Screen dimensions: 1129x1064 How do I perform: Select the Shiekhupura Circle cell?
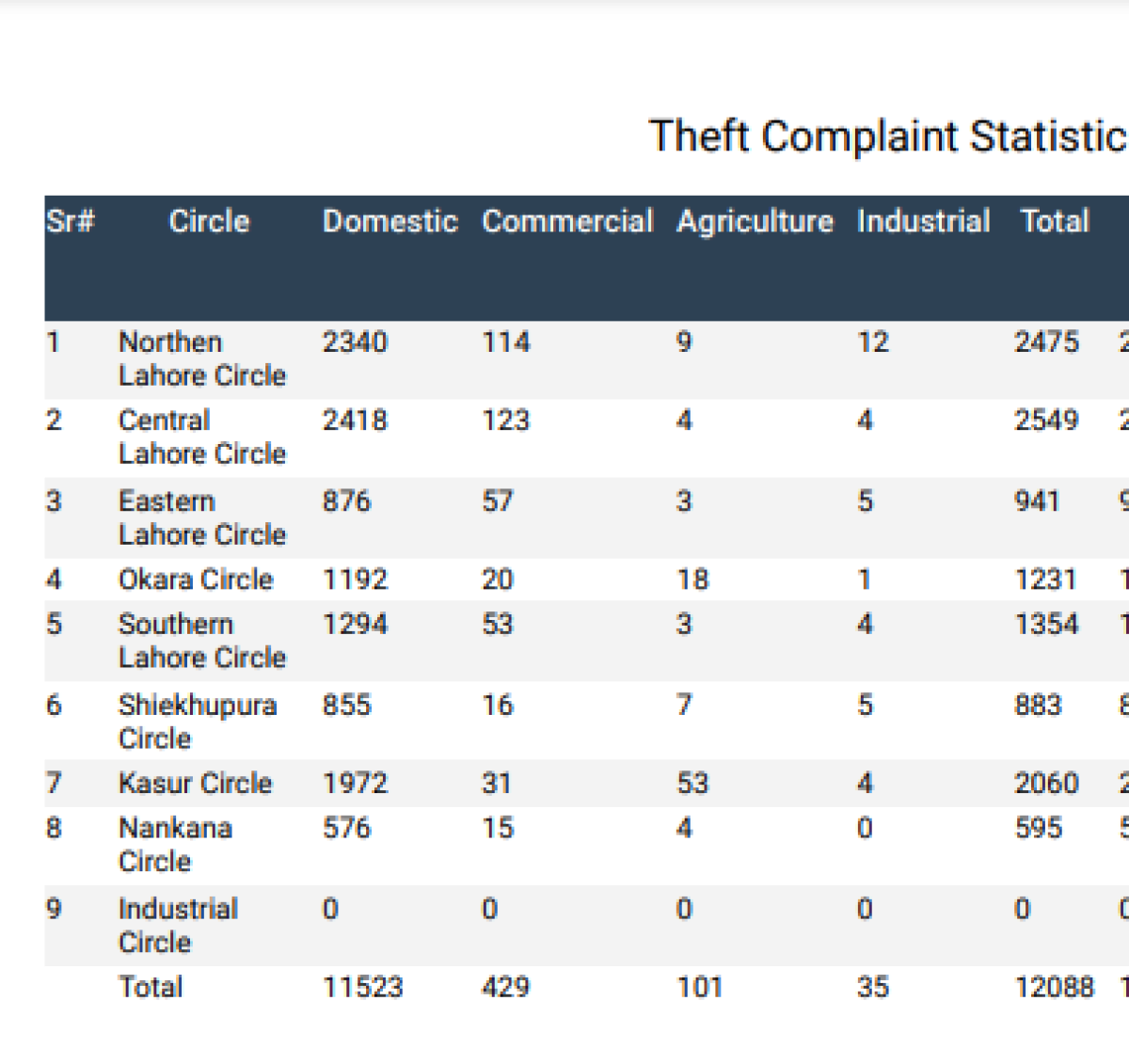pyautogui.click(x=198, y=722)
